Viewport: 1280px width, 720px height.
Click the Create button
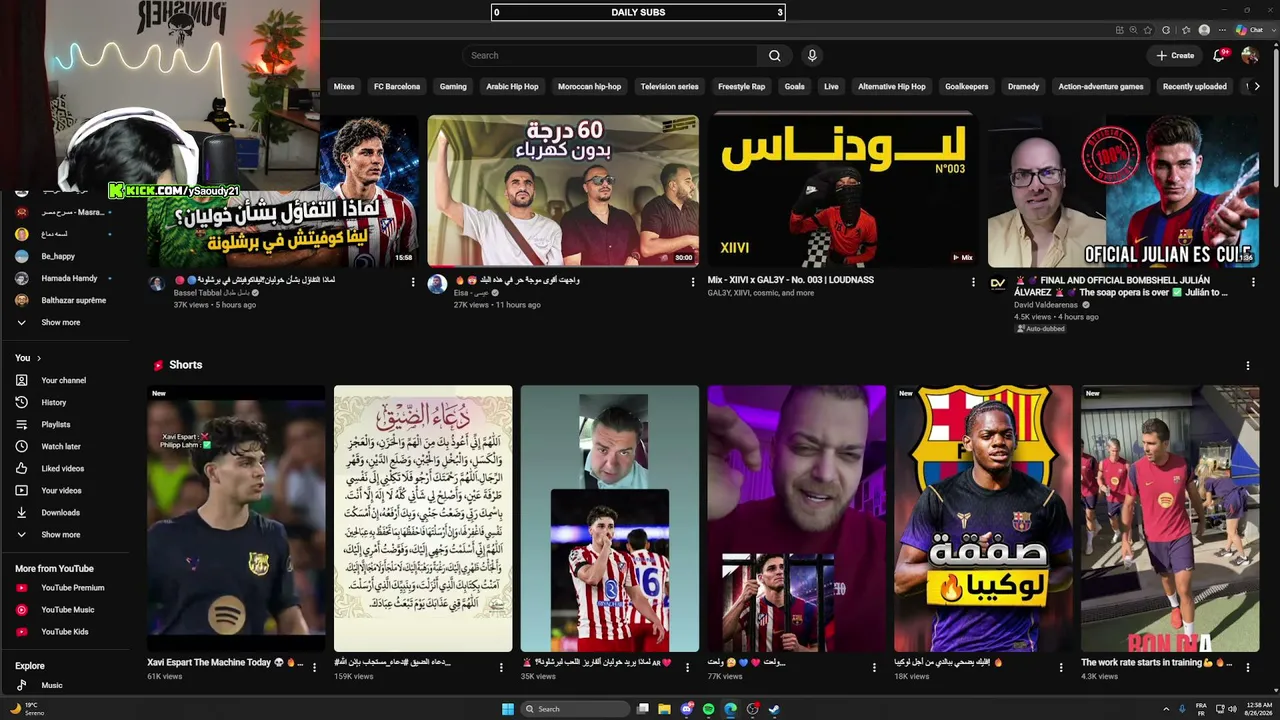[1175, 56]
